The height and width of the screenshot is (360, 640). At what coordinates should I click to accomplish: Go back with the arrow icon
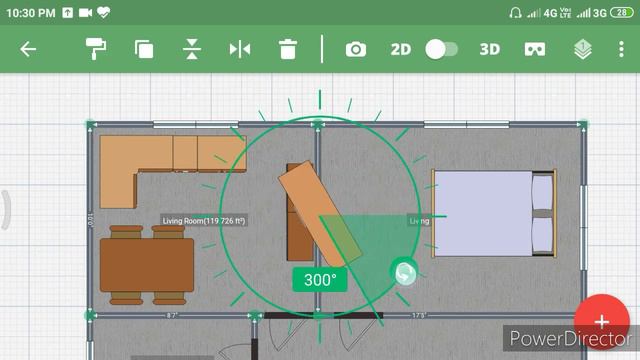tap(28, 49)
